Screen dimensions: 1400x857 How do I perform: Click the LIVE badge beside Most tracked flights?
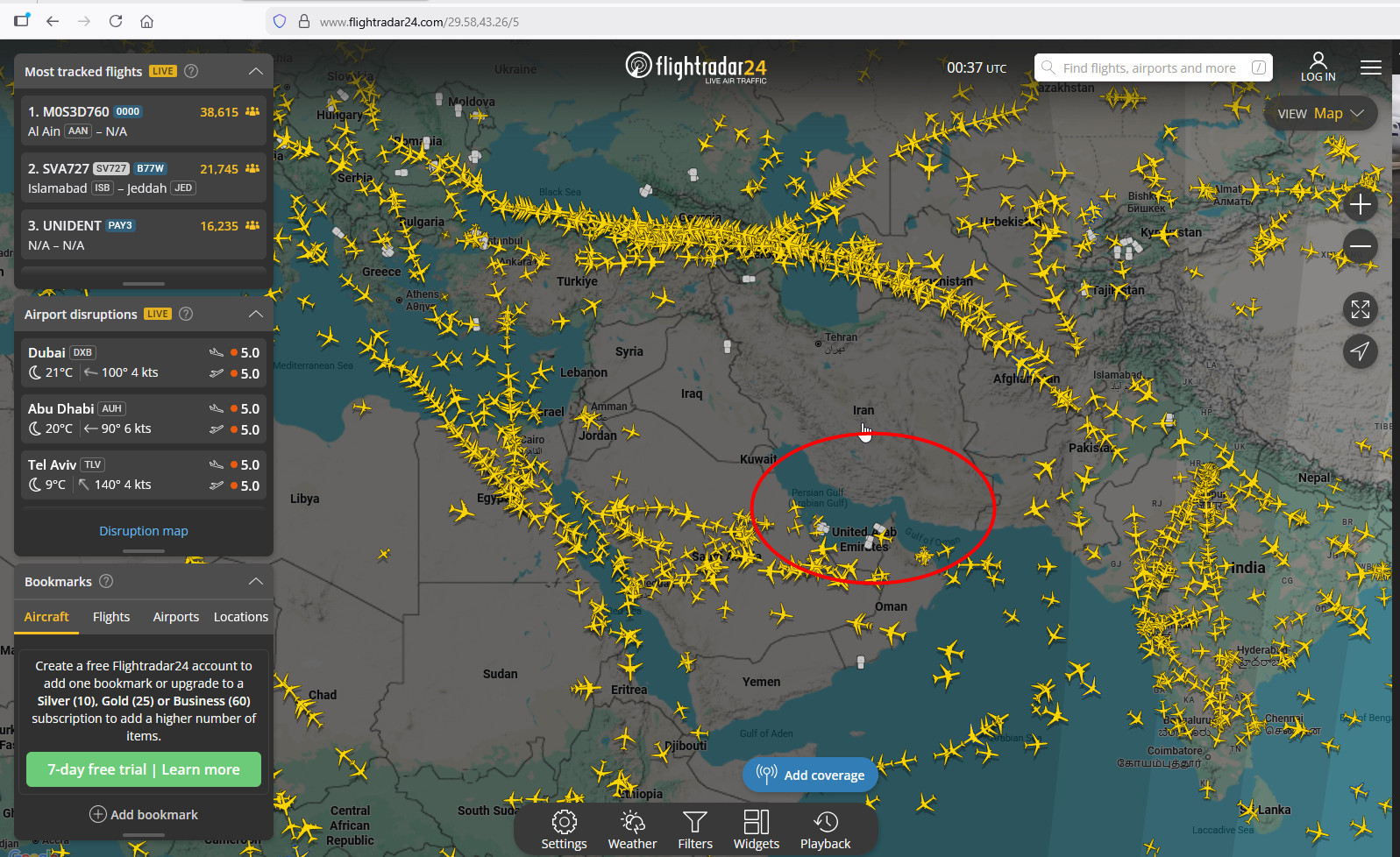[163, 71]
